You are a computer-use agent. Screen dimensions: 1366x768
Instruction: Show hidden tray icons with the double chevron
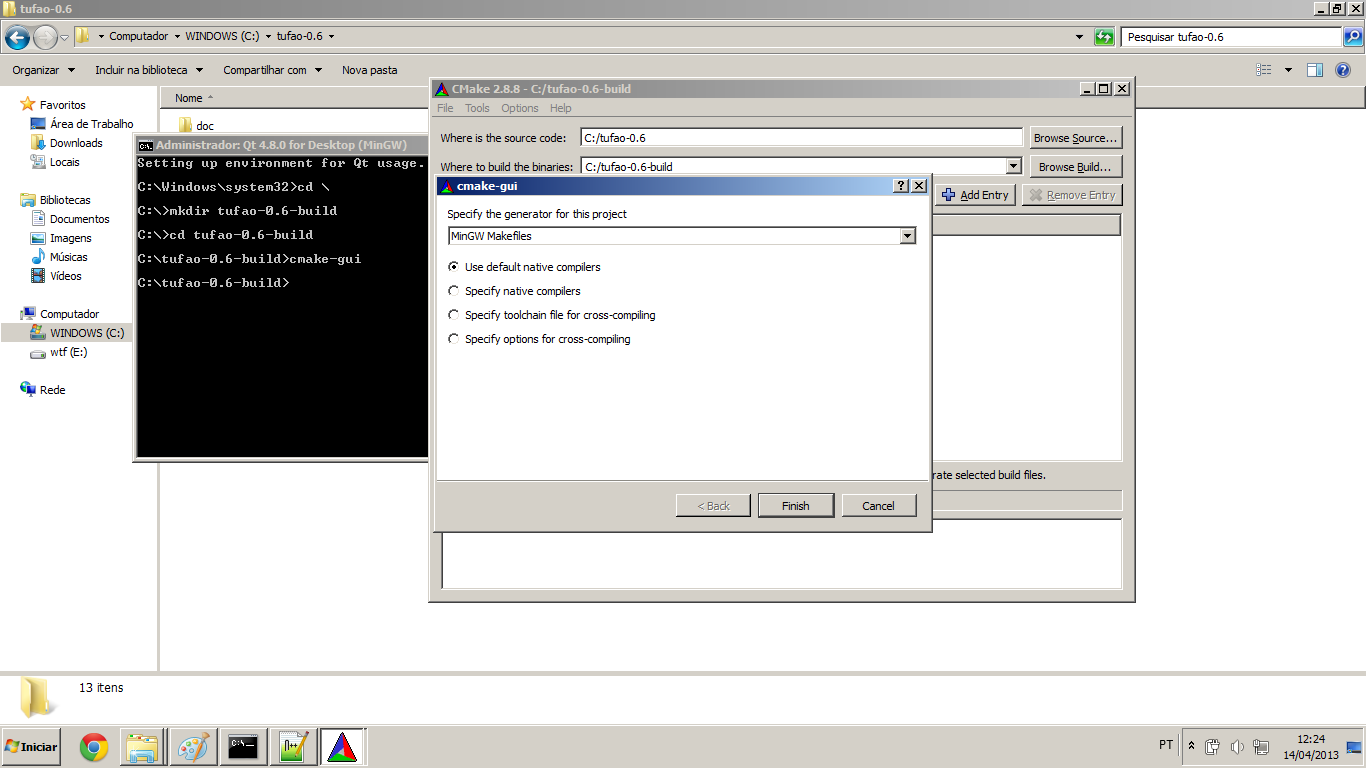tap(1191, 746)
